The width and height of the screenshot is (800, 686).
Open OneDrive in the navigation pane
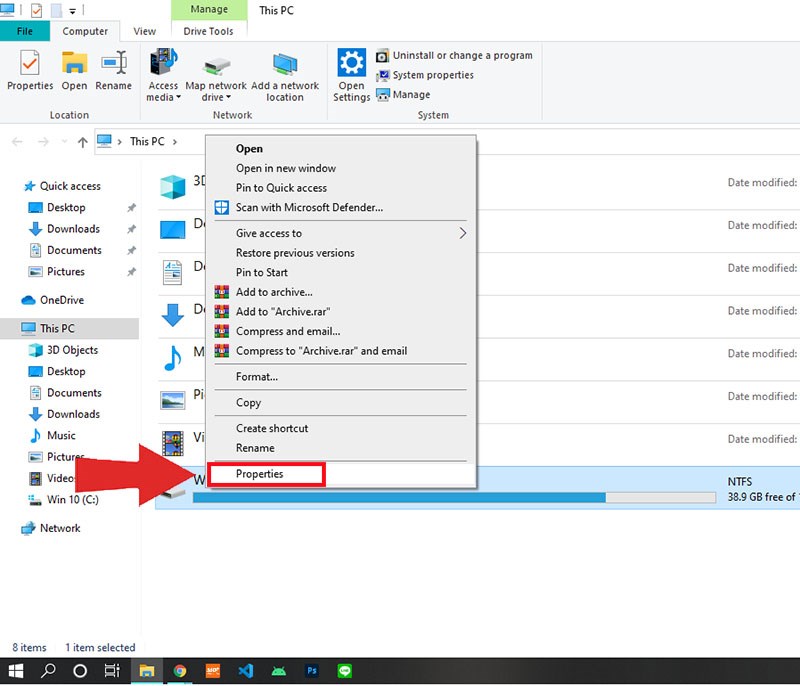tap(62, 300)
